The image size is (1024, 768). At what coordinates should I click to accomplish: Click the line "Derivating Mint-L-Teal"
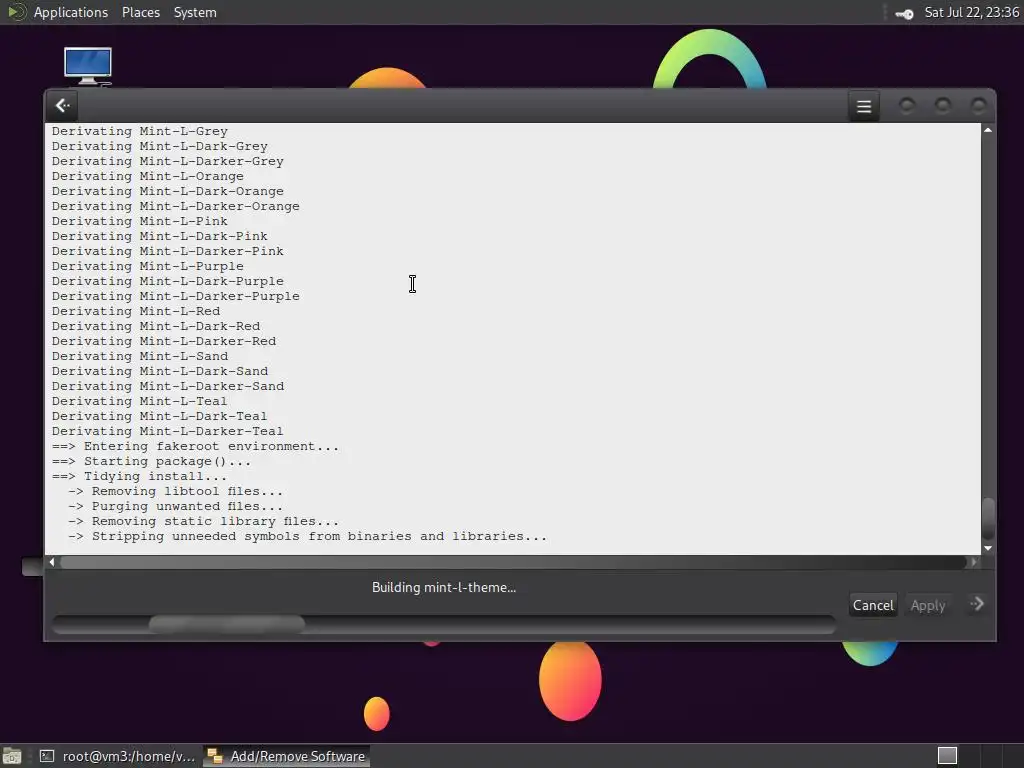140,402
